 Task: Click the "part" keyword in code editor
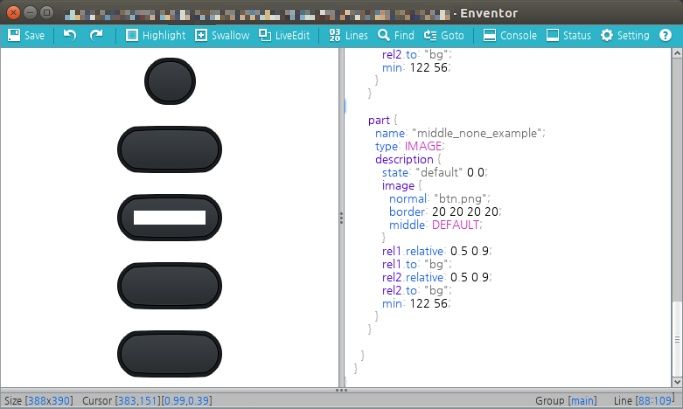tap(379, 120)
